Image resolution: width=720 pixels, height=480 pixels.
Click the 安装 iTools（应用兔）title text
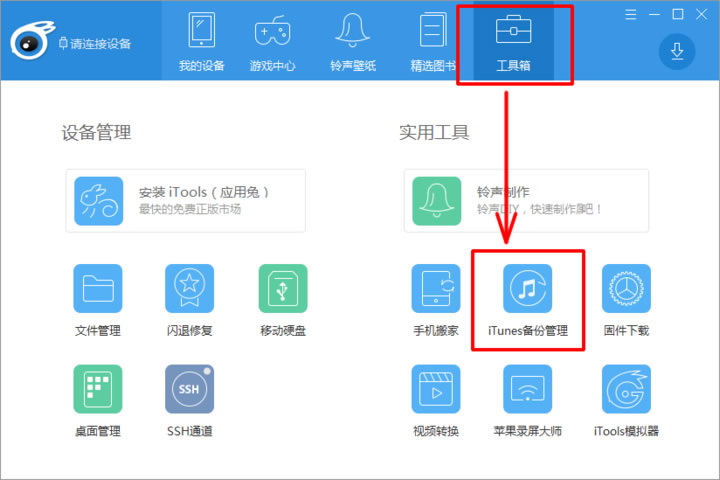click(203, 192)
